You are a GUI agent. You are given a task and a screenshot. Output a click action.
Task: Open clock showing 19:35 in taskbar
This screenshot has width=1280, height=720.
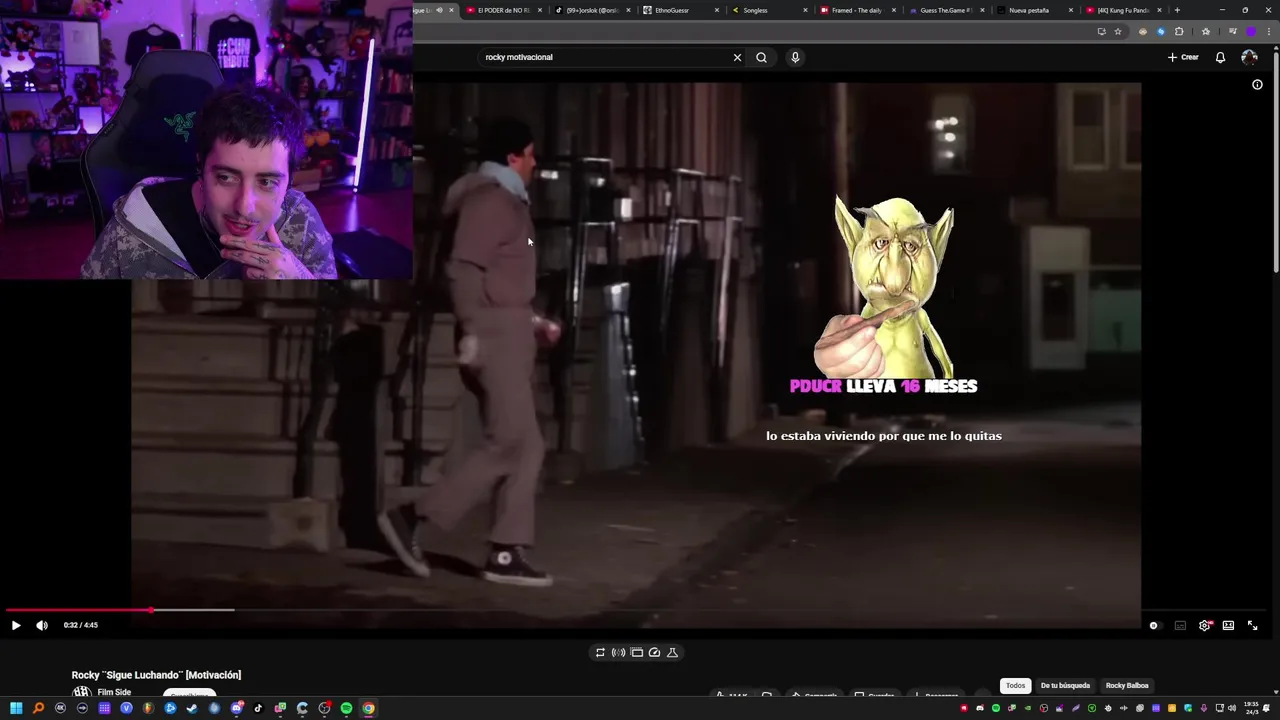[x=1252, y=708]
